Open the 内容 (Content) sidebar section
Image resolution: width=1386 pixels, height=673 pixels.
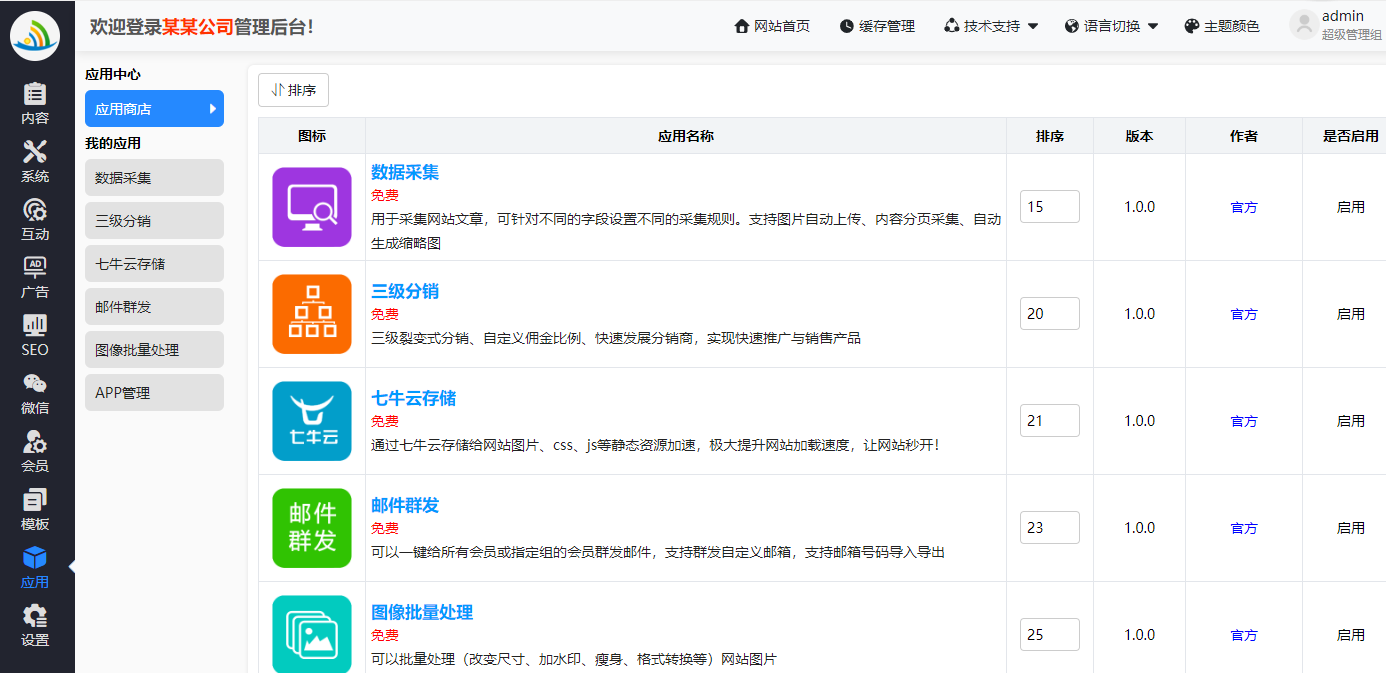point(35,104)
